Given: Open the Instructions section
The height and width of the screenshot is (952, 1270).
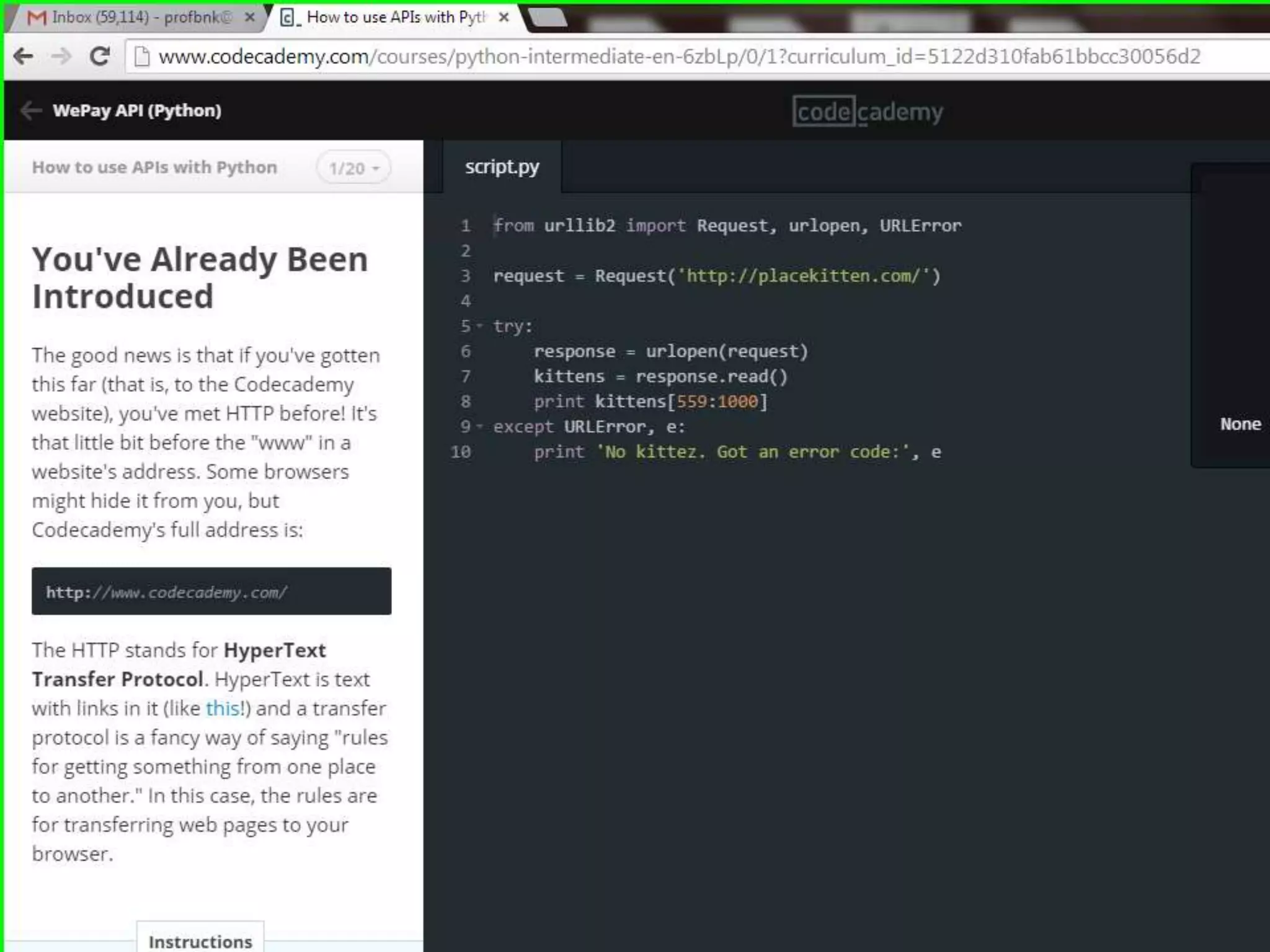Looking at the screenshot, I should pos(200,941).
